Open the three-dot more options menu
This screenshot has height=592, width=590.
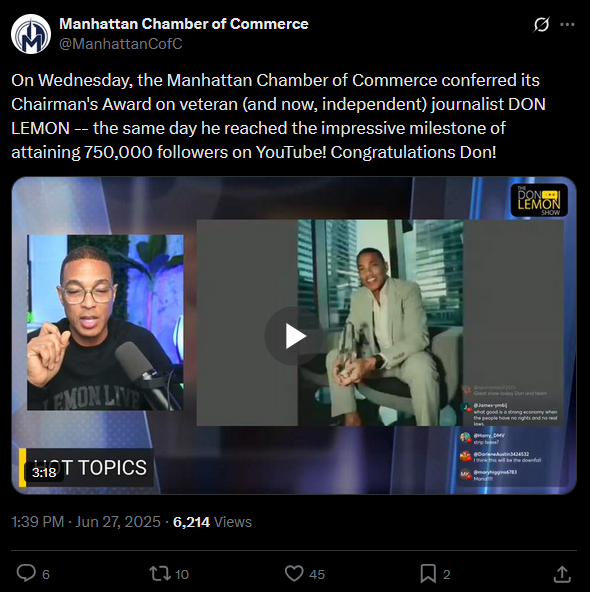tap(567, 25)
